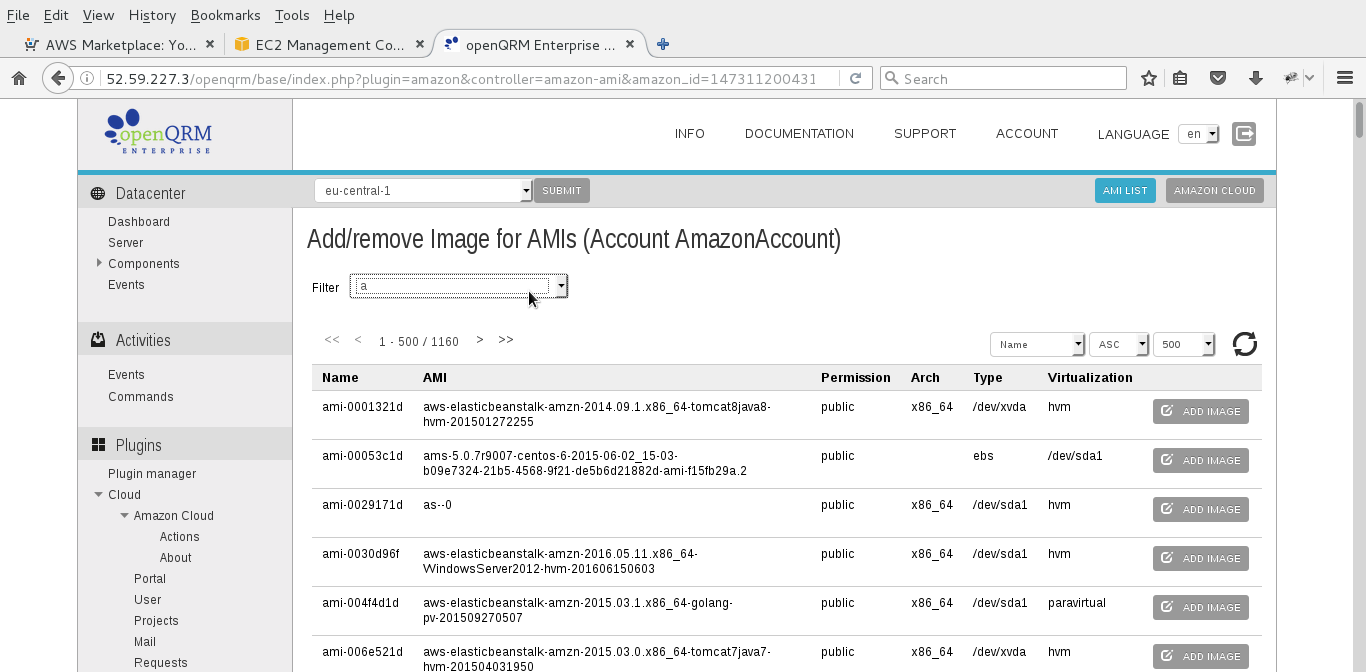1366x672 pixels.
Task: Collapse the Amazon Cloud tree node
Action: click(125, 515)
